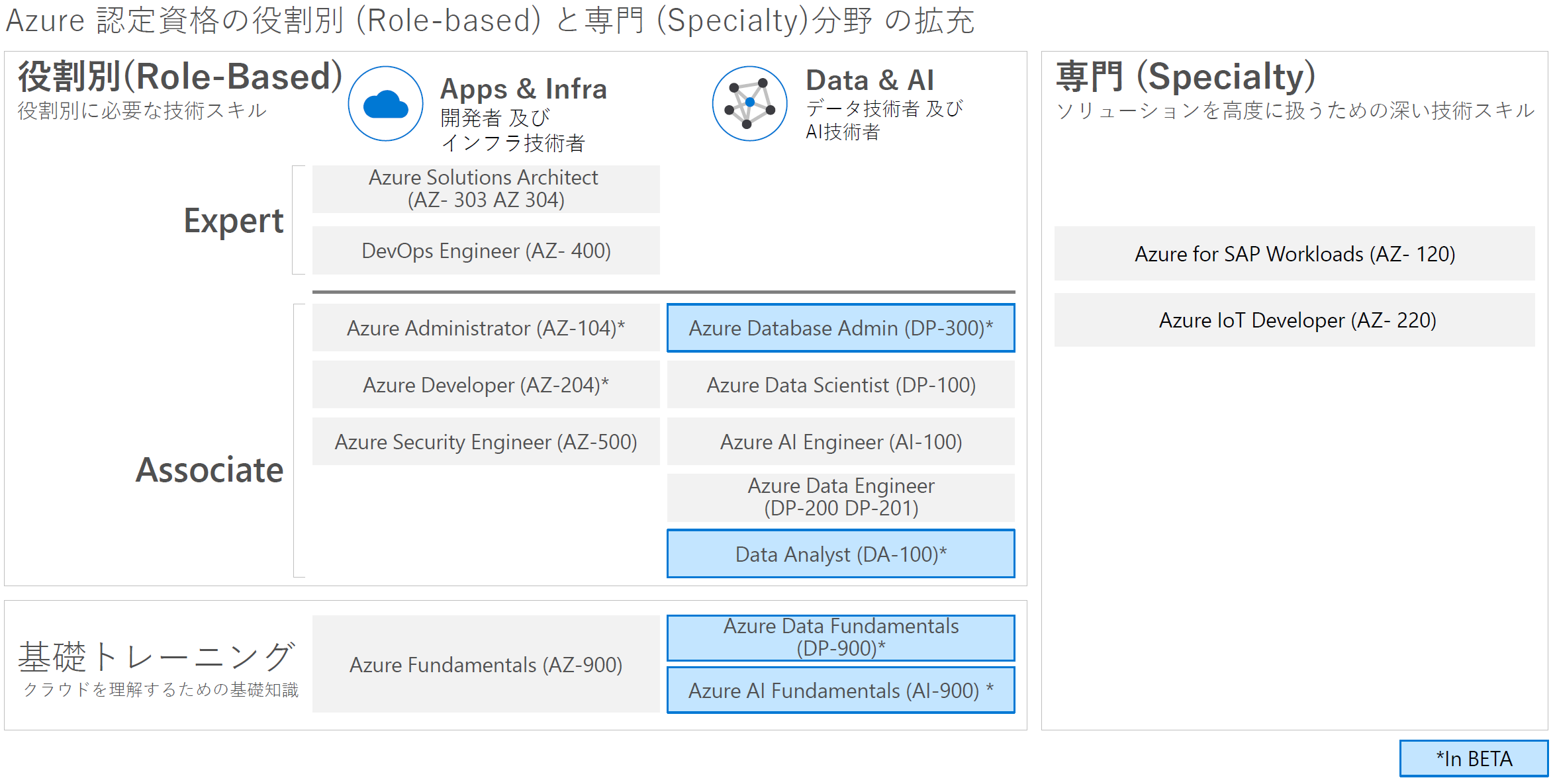Select Azure Solutions Architect AZ-303 AZ-304 box
Viewport: 1555px width, 784px height.
point(485,189)
